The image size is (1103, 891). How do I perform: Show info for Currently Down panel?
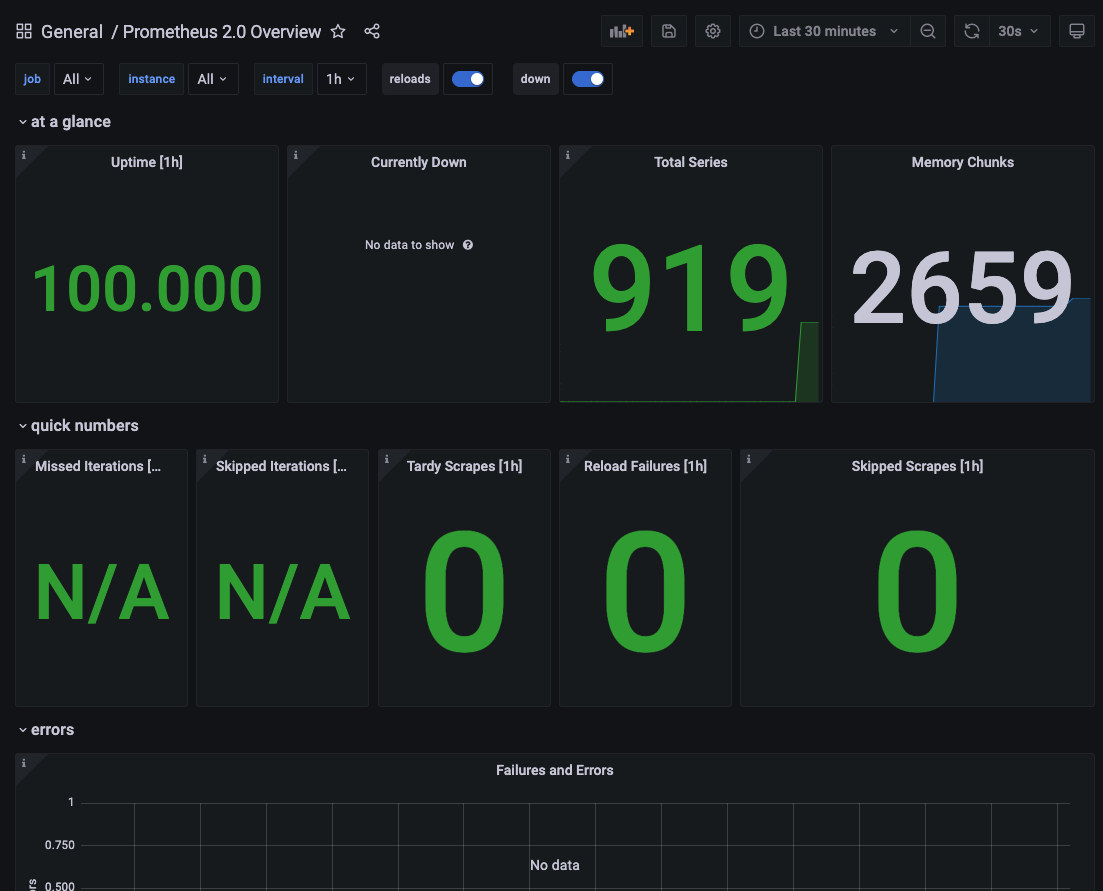click(x=295, y=155)
